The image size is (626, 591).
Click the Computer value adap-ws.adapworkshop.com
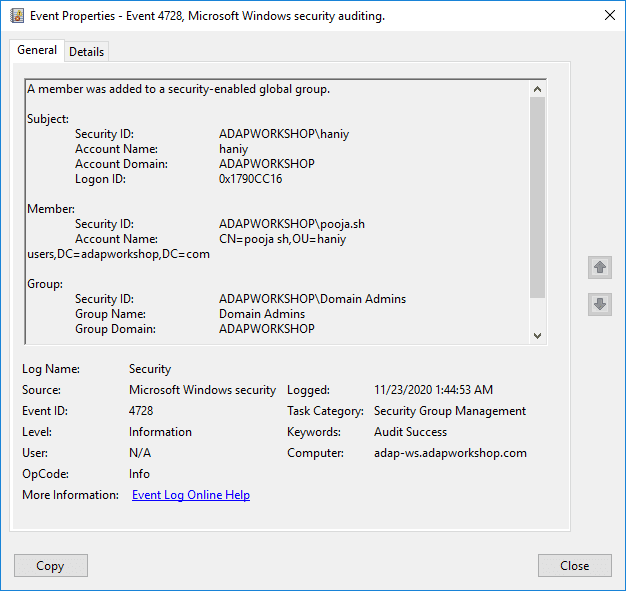tap(450, 453)
